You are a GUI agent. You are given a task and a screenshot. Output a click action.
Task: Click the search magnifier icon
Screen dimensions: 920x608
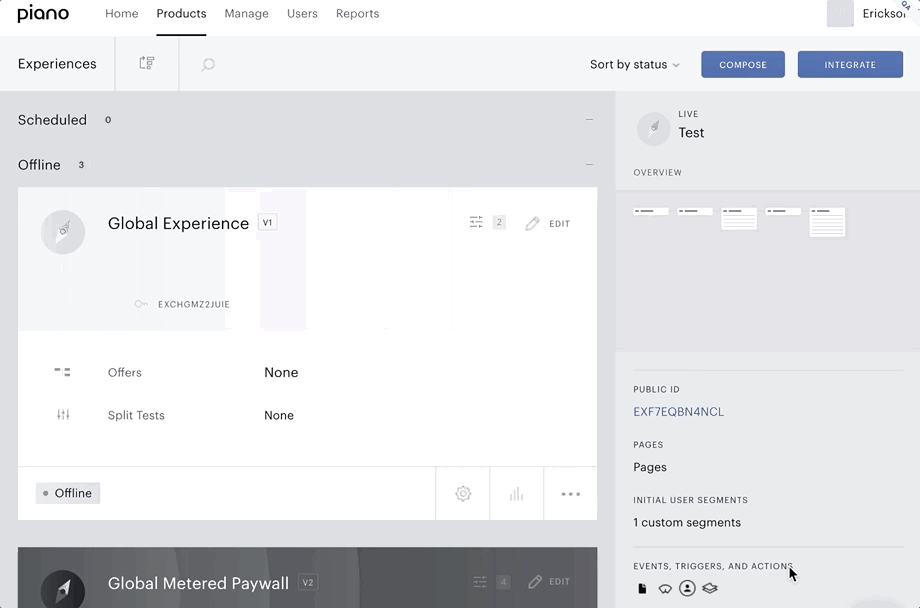pos(208,64)
